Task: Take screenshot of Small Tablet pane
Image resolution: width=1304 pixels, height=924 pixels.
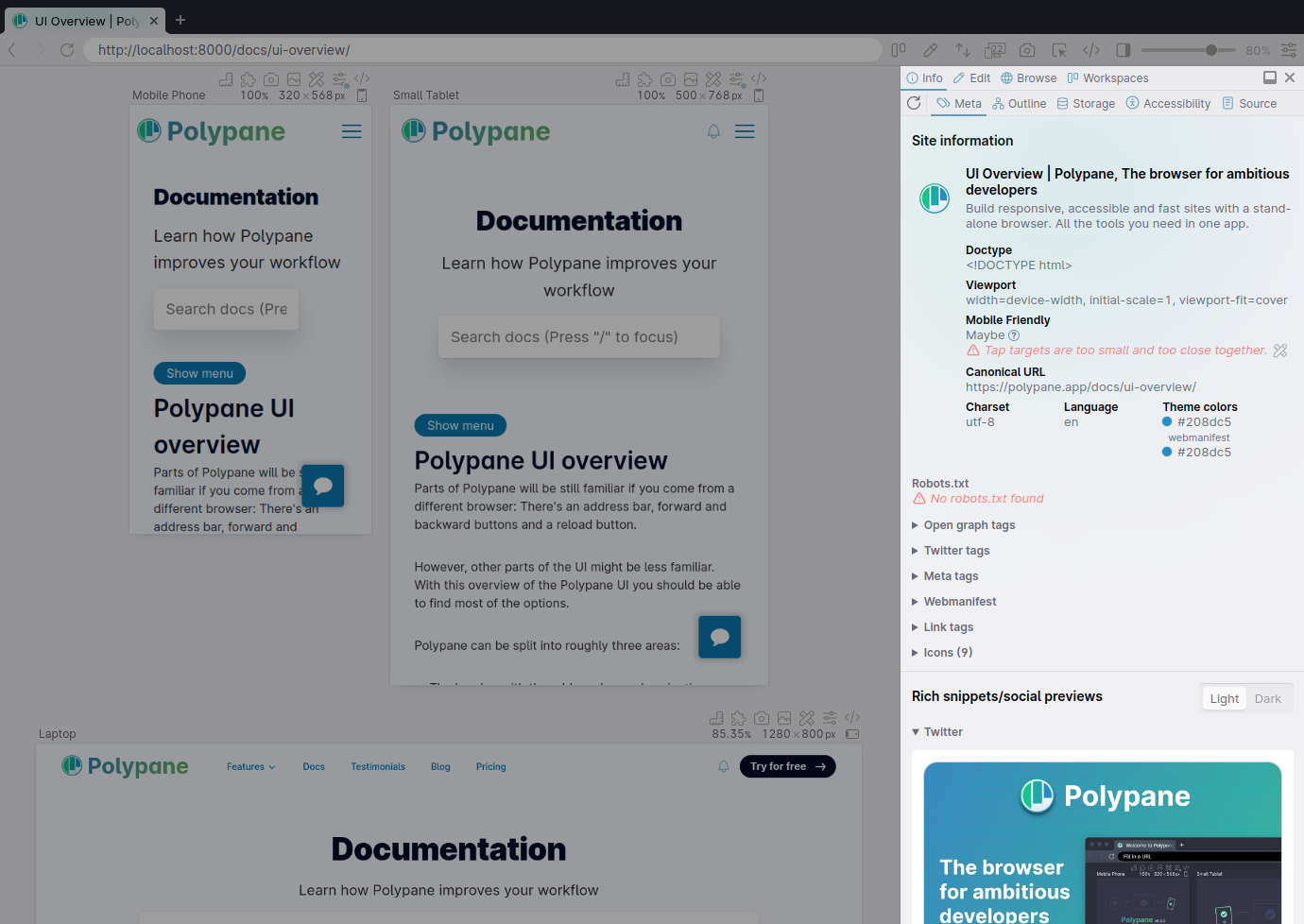Action: tap(668, 79)
